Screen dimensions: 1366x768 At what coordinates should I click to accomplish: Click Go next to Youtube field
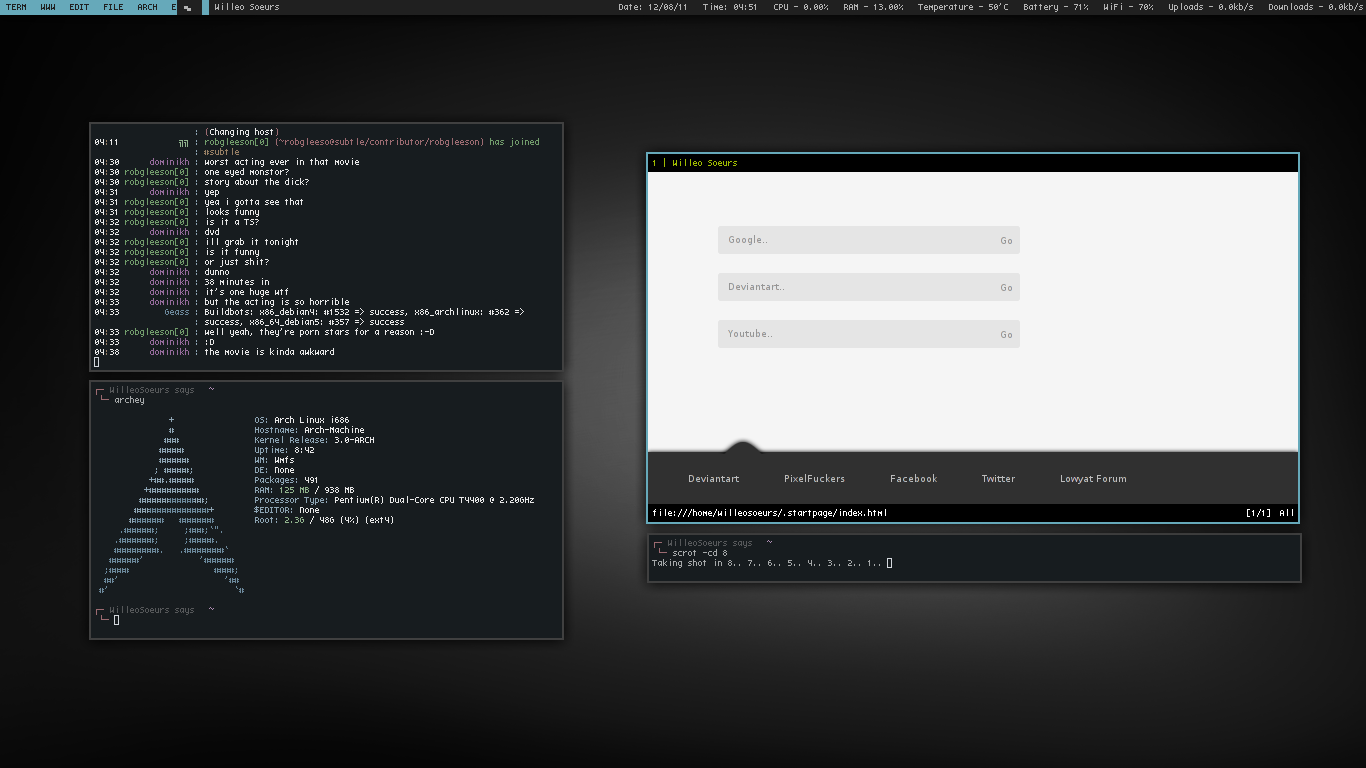tap(1006, 334)
